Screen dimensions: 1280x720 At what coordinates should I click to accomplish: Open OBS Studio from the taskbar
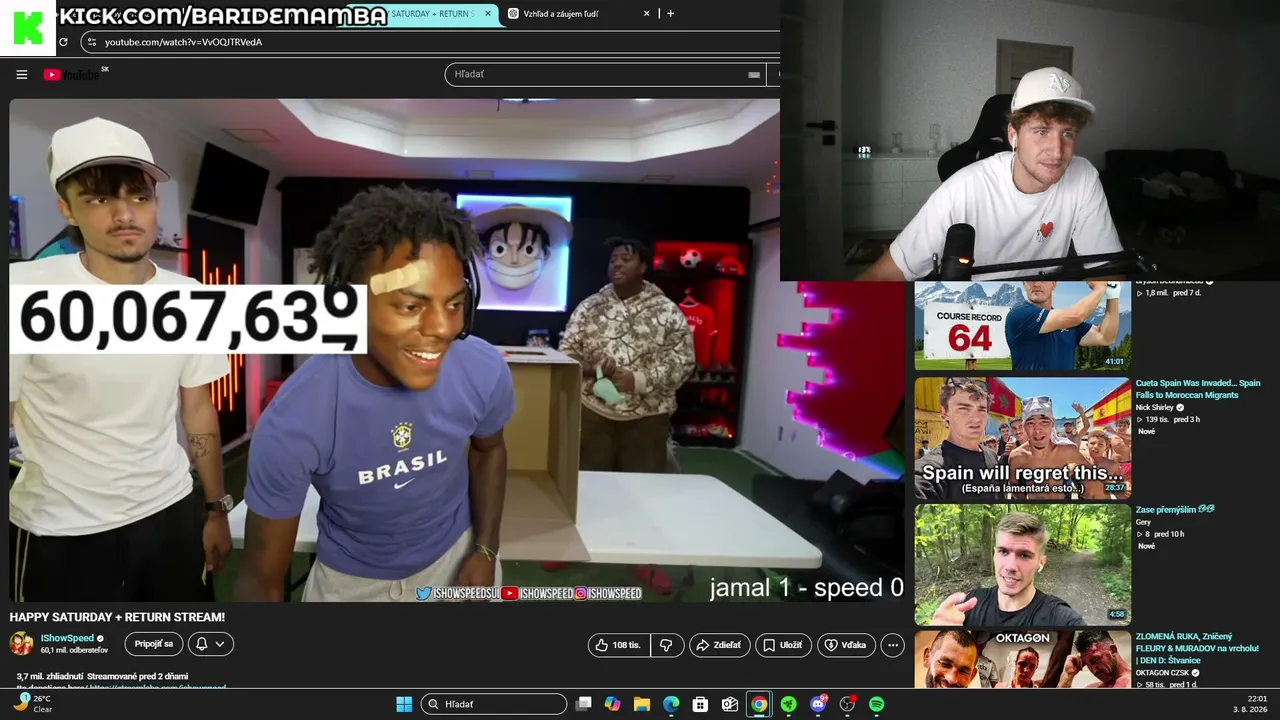click(x=847, y=704)
